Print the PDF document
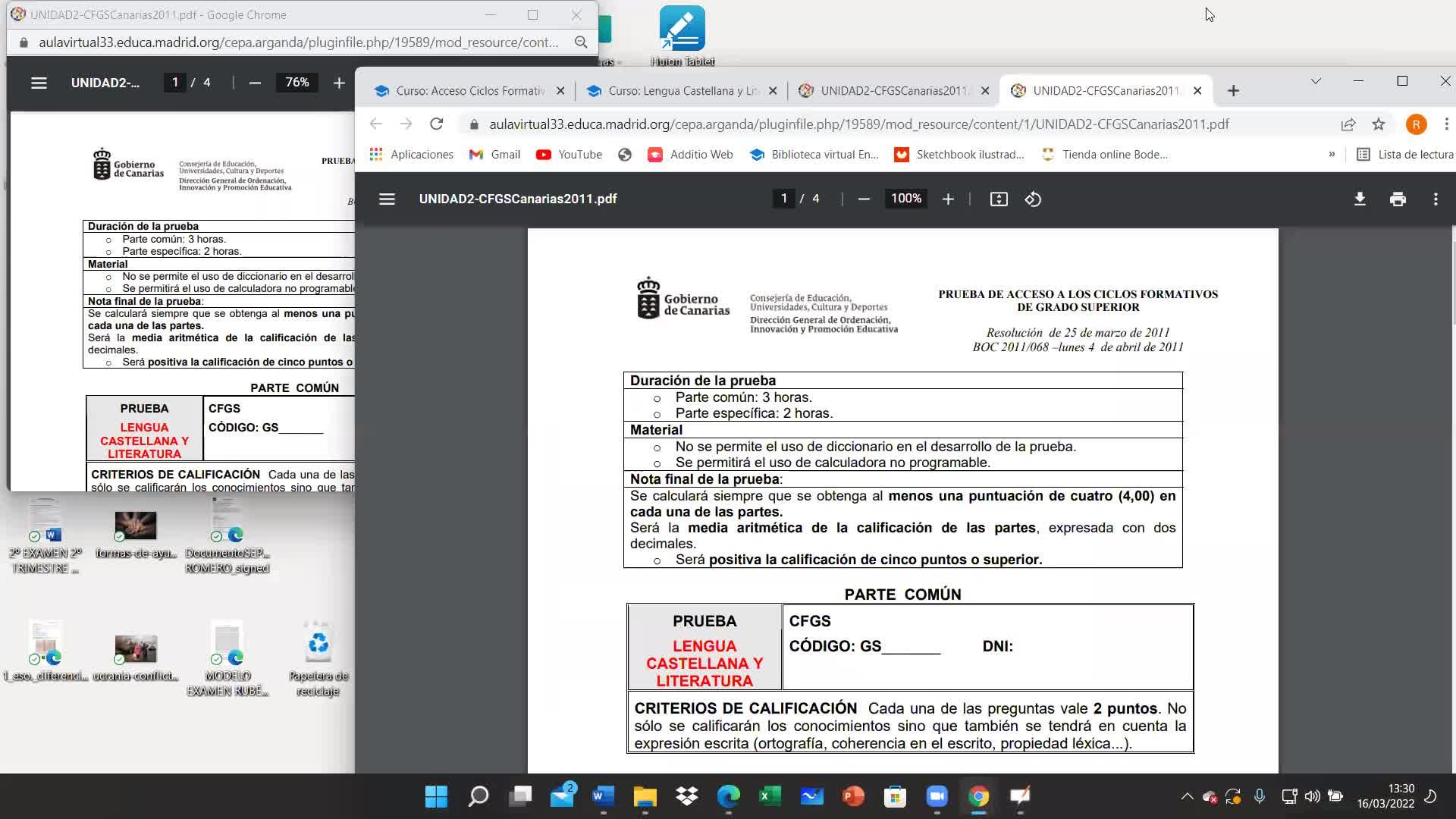The width and height of the screenshot is (1456, 819). 1398,199
